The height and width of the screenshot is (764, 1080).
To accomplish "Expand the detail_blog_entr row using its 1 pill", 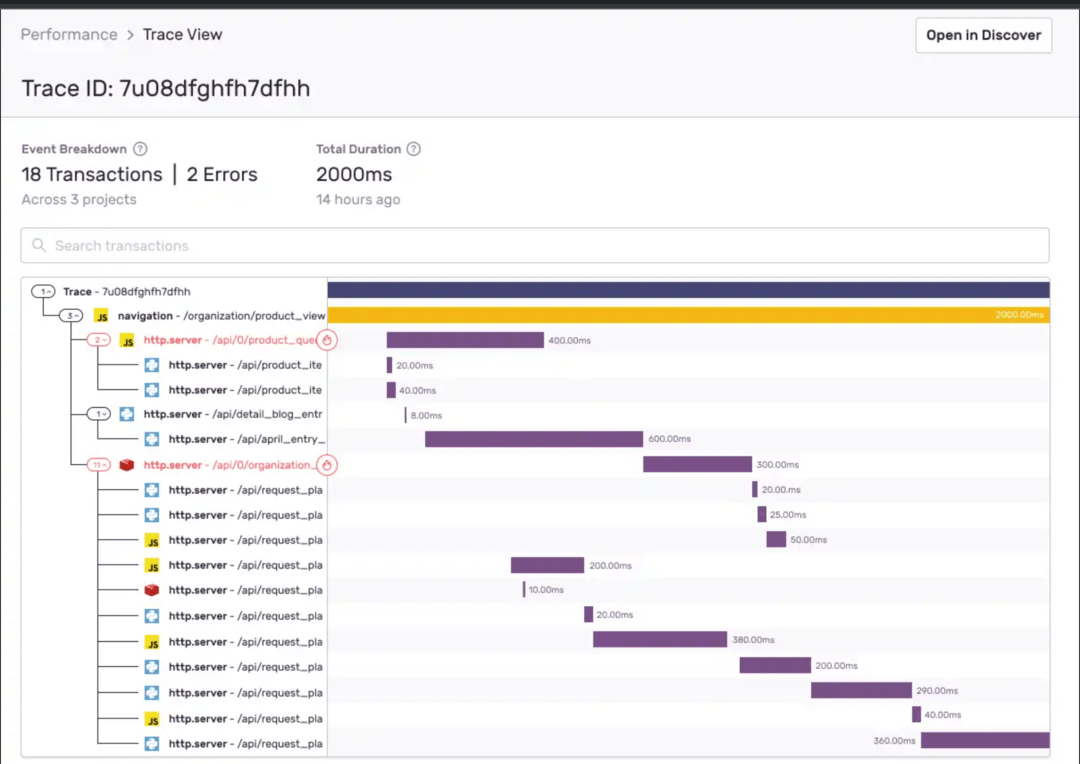I will 98,414.
